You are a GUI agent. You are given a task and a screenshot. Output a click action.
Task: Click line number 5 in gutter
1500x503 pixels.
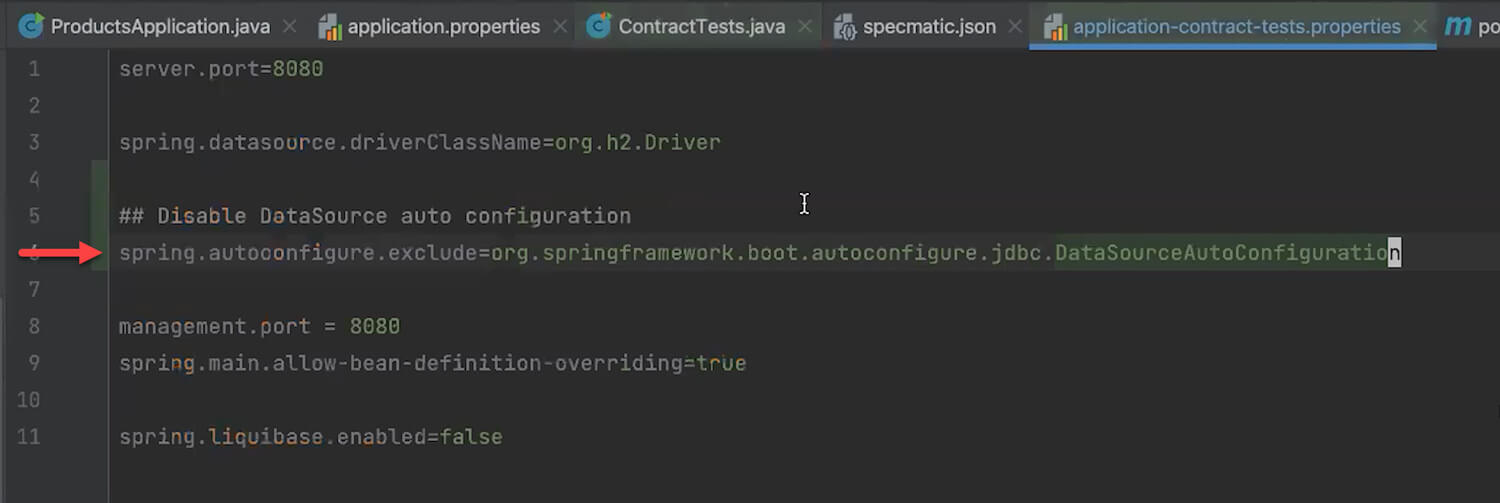(x=34, y=216)
